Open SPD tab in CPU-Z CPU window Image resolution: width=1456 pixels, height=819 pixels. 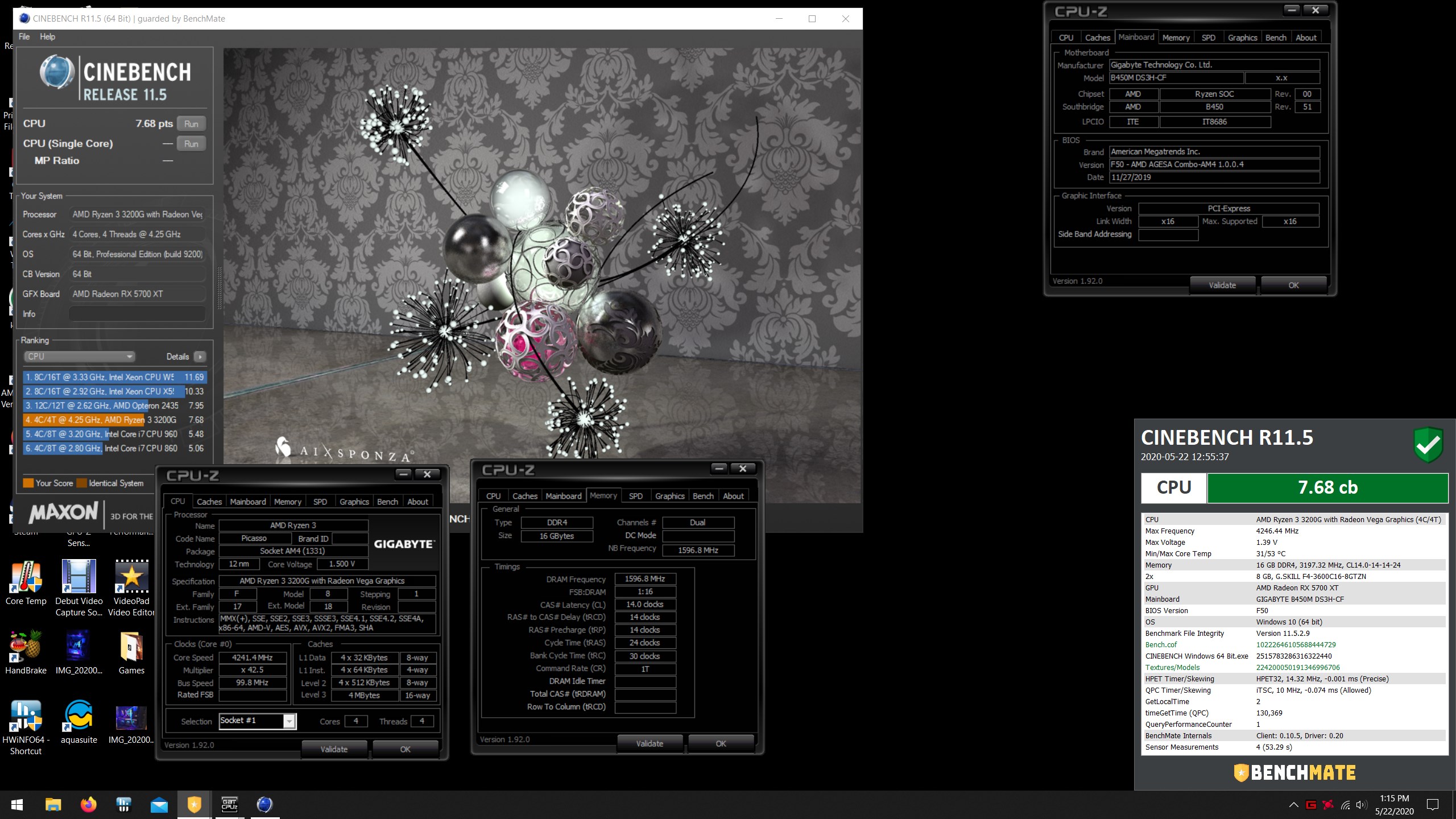(320, 502)
